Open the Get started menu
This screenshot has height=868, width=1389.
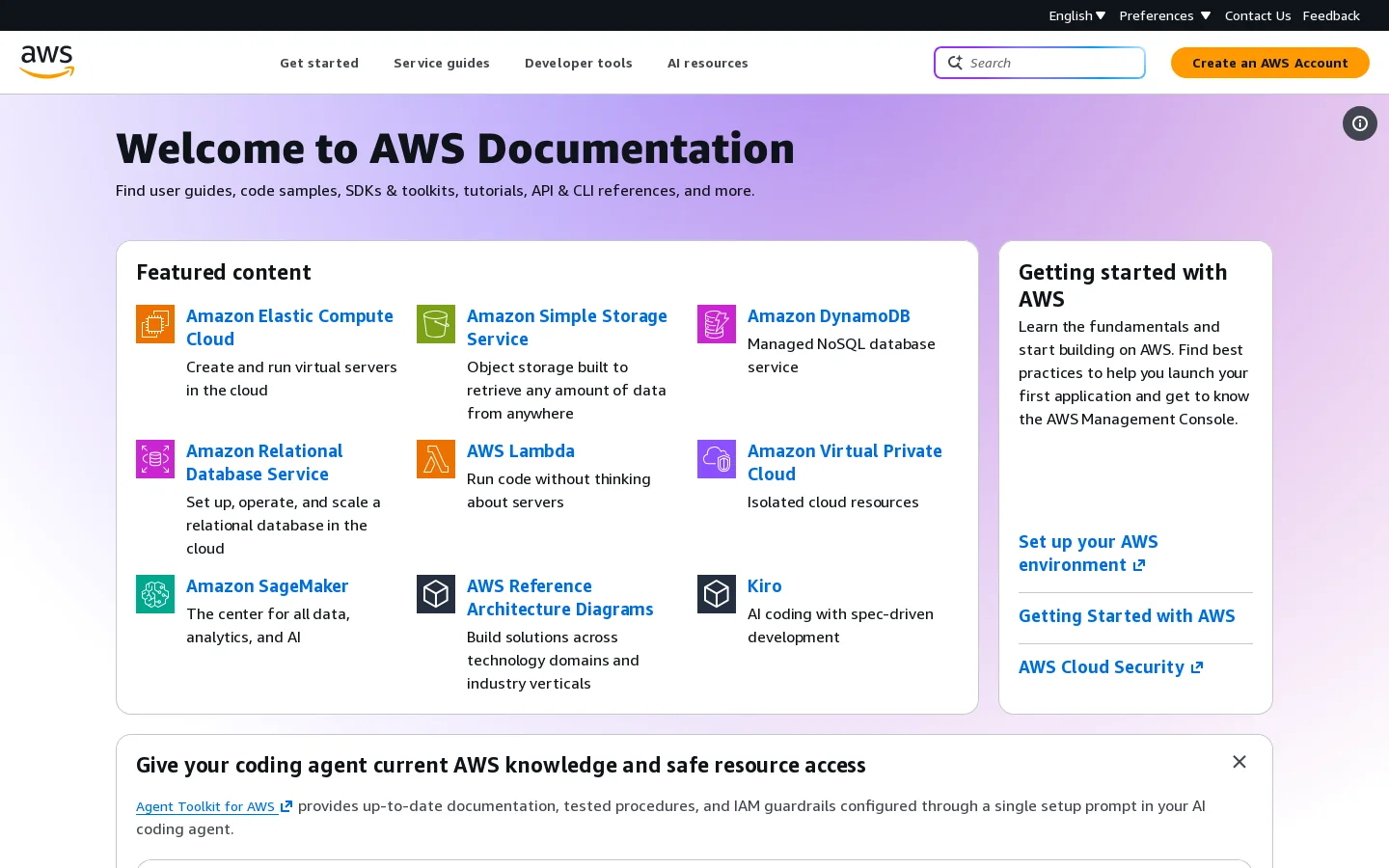pos(319,63)
